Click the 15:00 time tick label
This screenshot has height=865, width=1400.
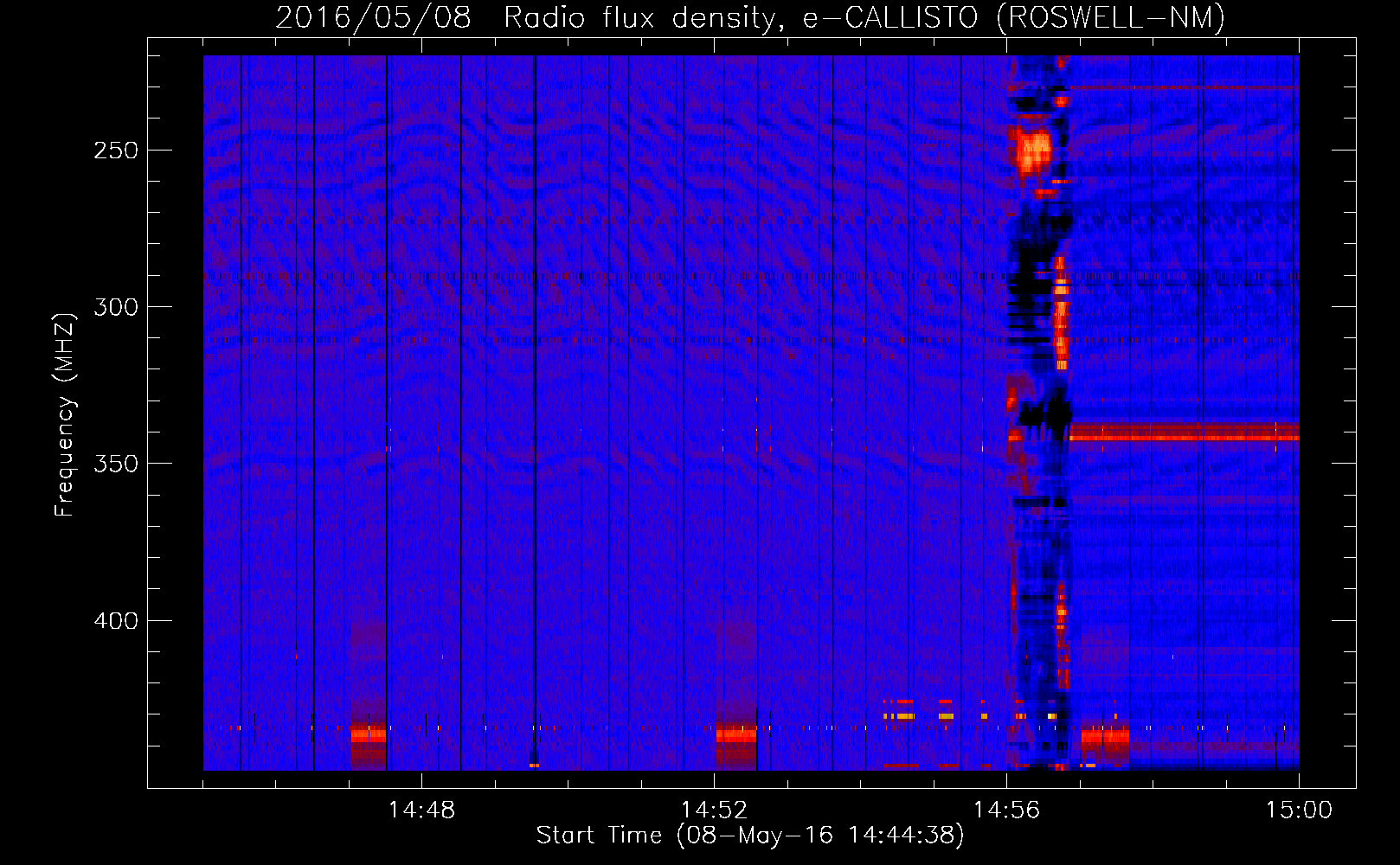tap(1299, 811)
